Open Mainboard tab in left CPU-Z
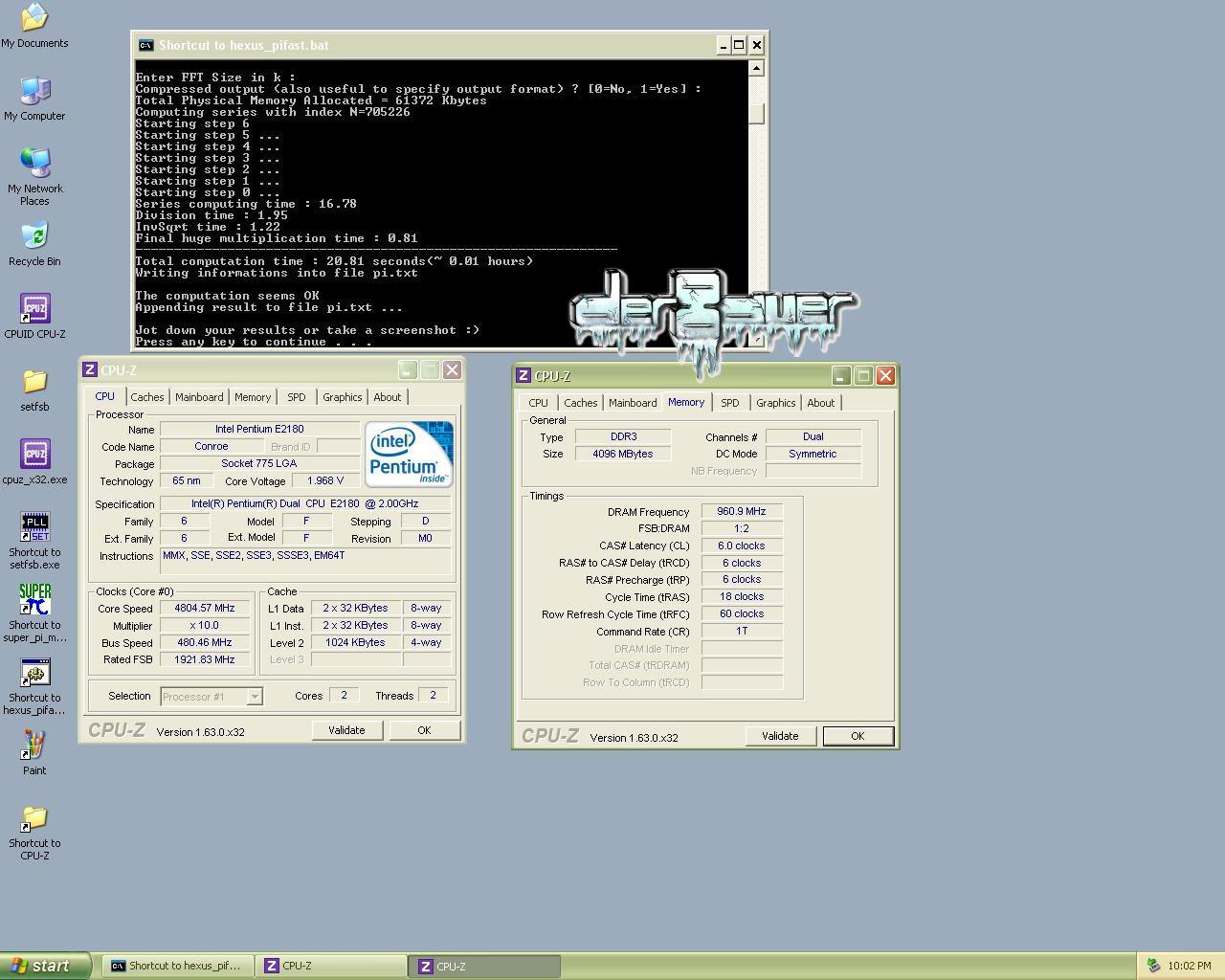The height and width of the screenshot is (980, 1225). point(199,397)
